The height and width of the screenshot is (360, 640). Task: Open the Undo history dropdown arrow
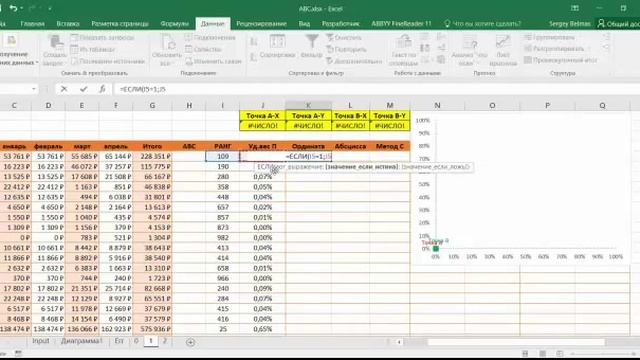pyautogui.click(x=22, y=9)
